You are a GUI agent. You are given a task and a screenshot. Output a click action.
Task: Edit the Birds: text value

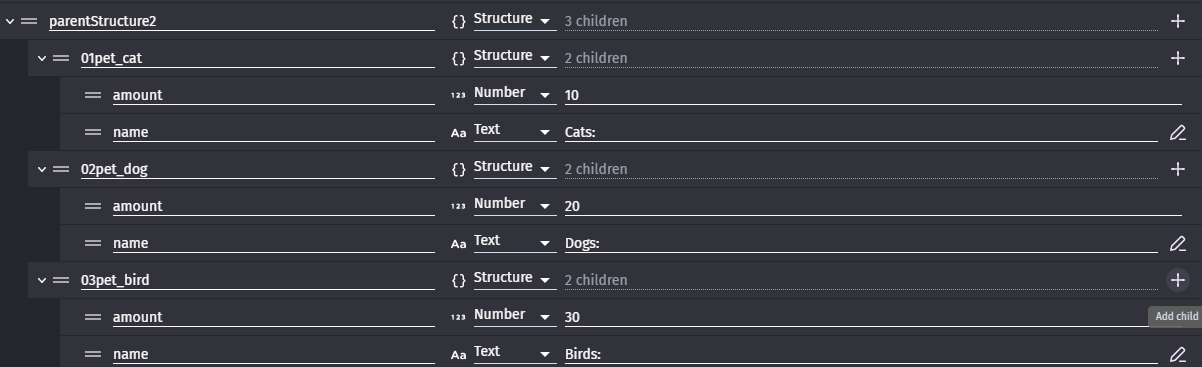click(1177, 354)
